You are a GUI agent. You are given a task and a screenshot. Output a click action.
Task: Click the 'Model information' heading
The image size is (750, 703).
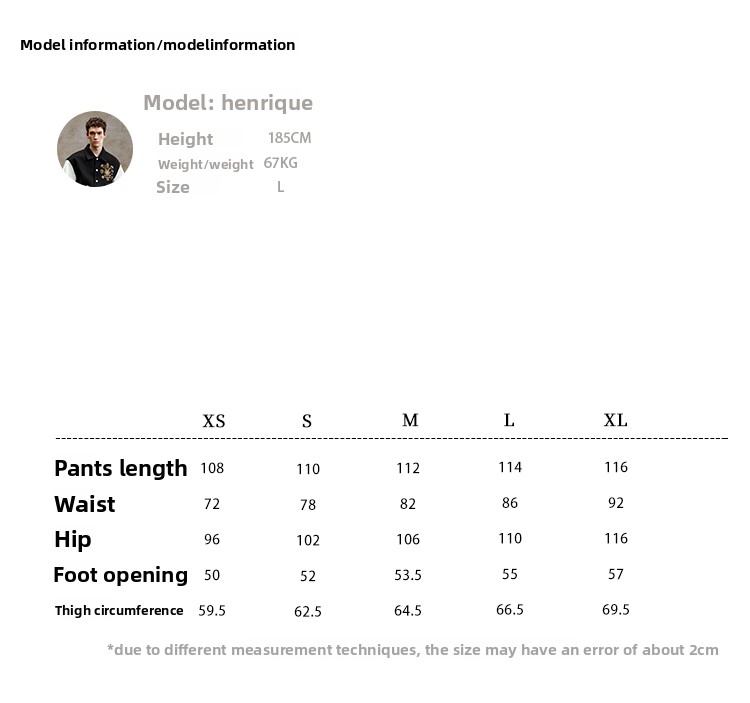[157, 45]
